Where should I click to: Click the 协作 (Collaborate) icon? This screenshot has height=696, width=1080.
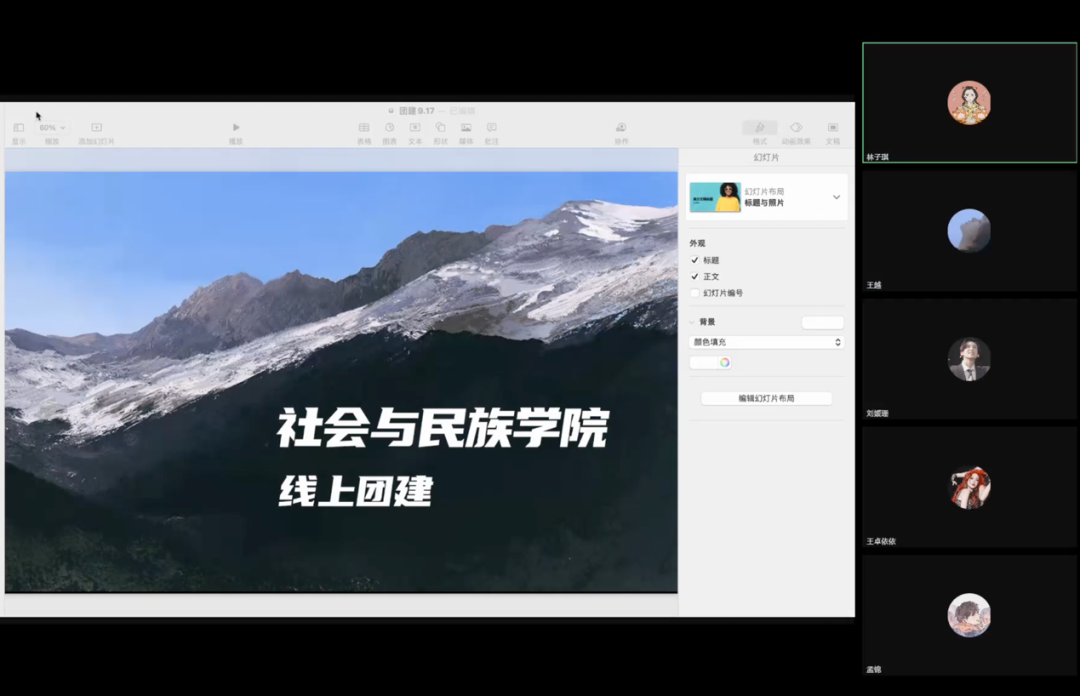pyautogui.click(x=621, y=128)
